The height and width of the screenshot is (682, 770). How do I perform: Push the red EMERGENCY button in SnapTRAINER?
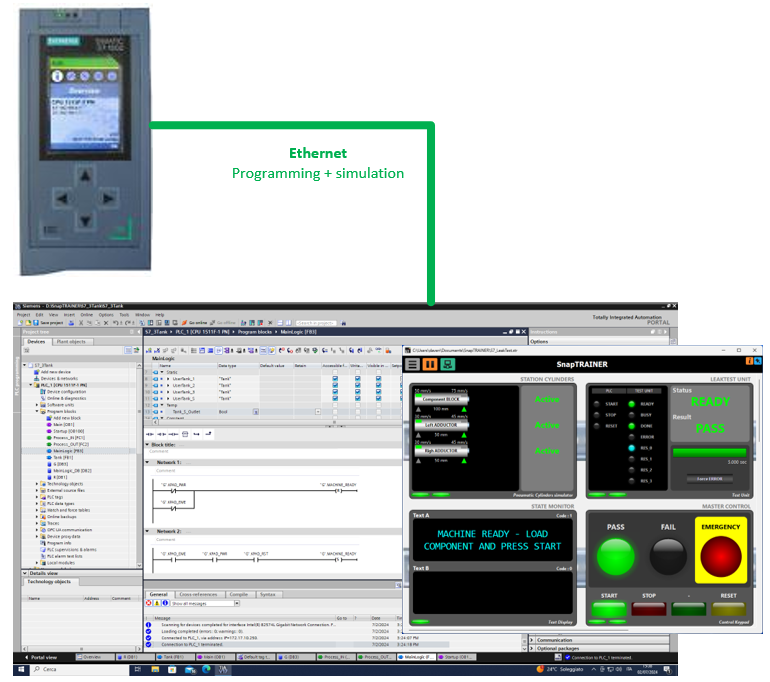coord(721,556)
